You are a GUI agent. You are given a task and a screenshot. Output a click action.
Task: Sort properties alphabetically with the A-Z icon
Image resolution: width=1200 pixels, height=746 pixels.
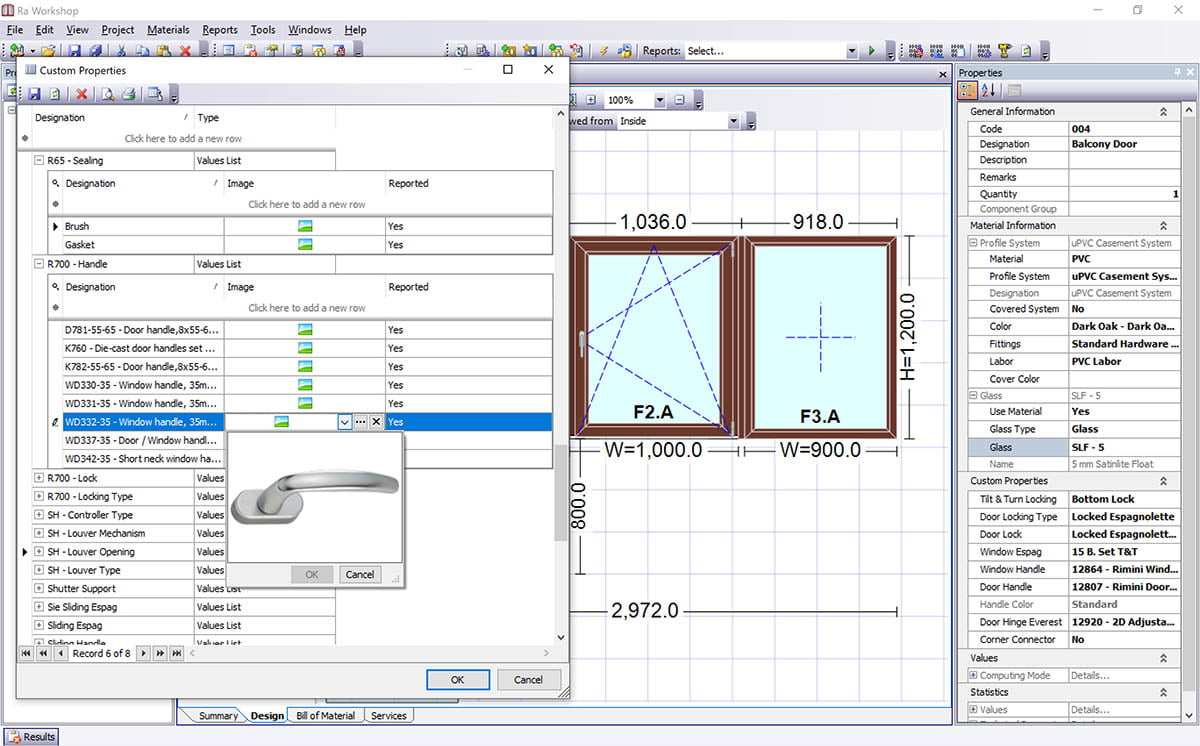point(989,91)
